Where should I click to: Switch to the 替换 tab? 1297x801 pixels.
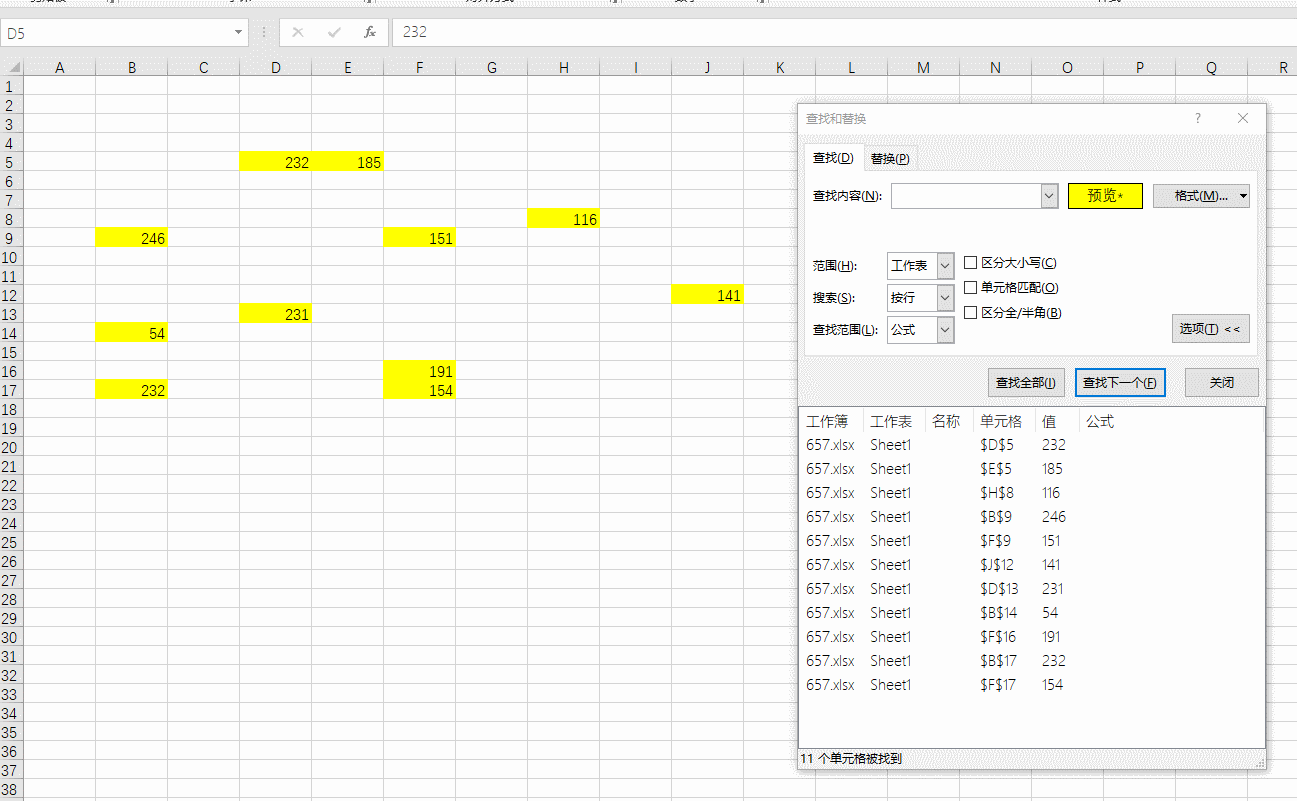tap(890, 158)
